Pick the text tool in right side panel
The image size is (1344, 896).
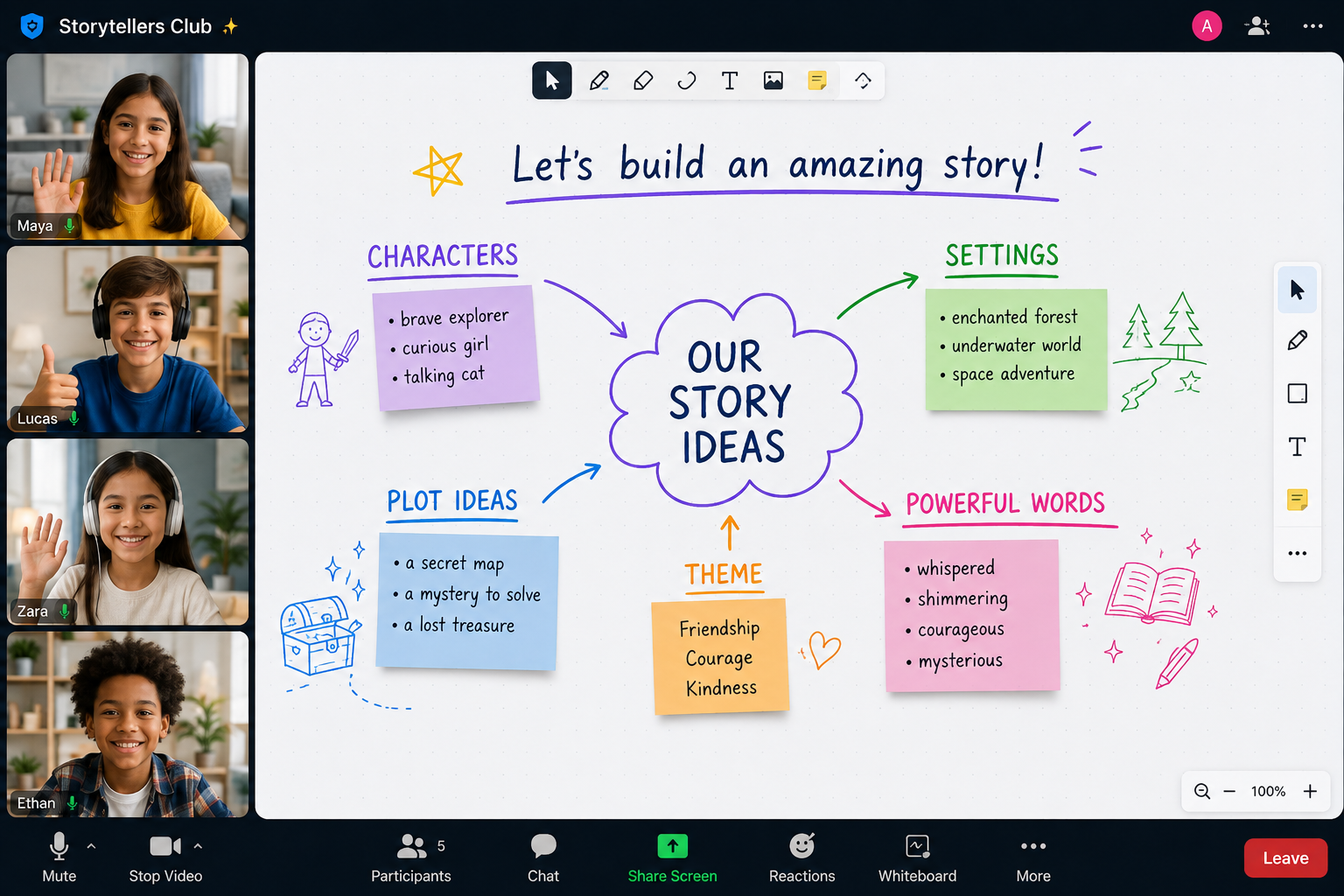[x=1298, y=447]
